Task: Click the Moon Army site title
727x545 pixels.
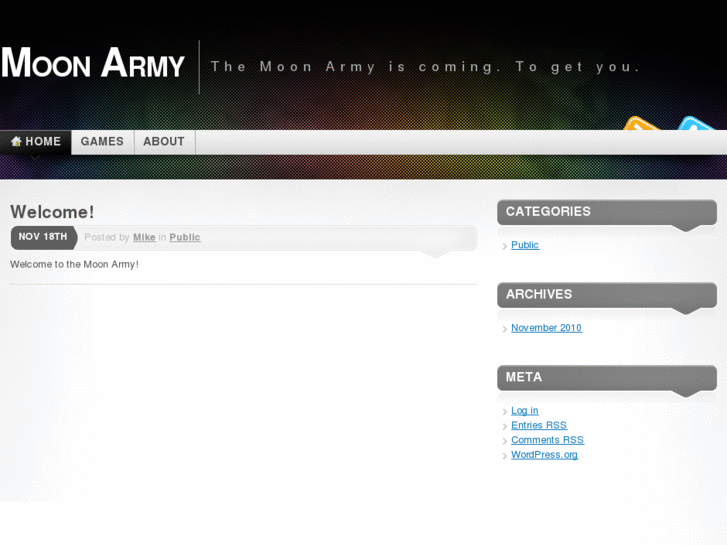Action: [x=93, y=63]
